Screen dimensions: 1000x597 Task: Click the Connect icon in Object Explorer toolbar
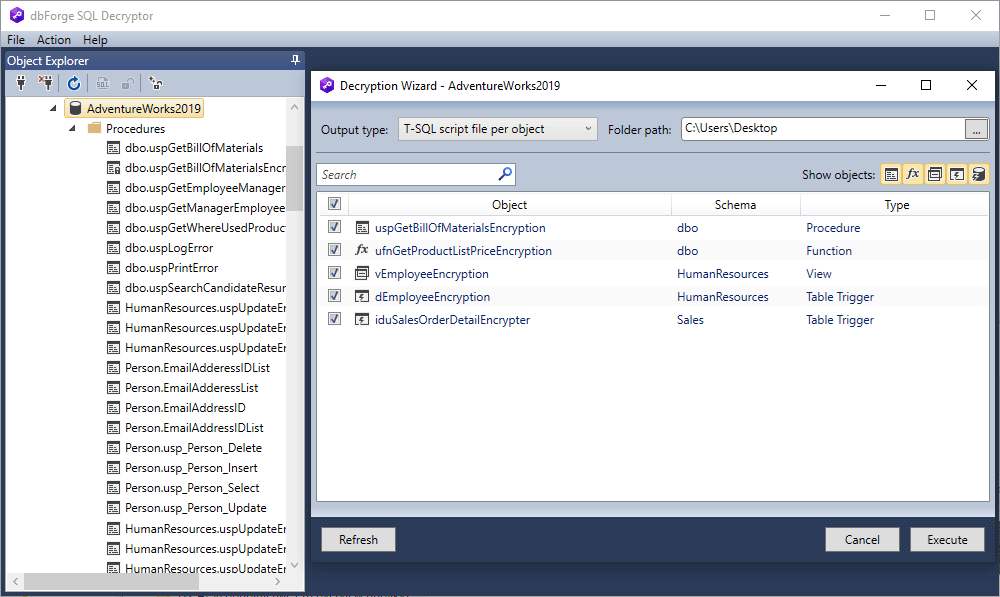20,83
